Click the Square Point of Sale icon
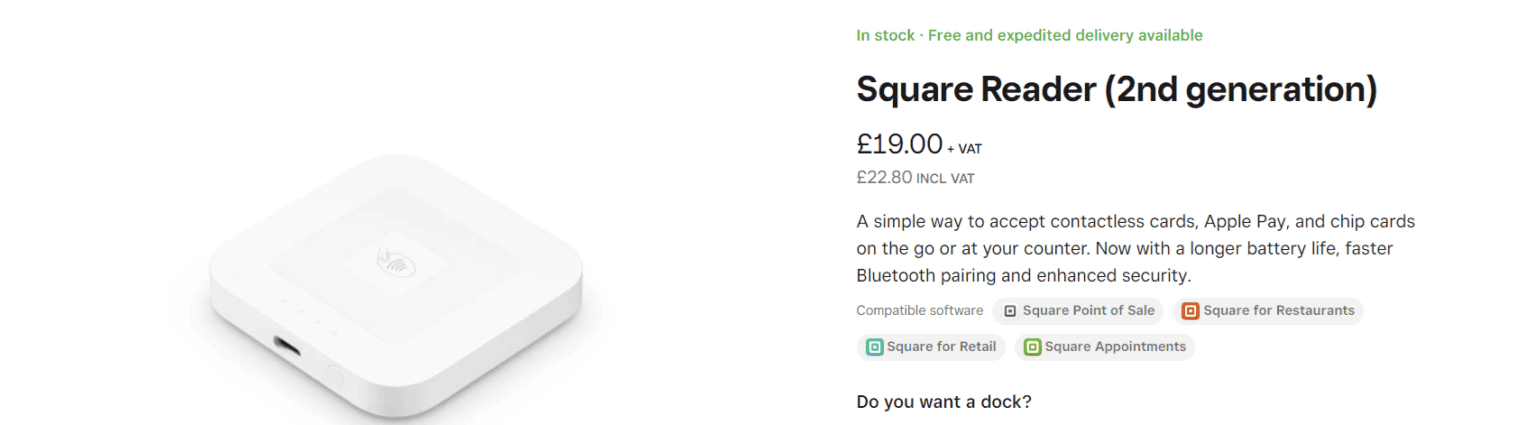 1010,311
